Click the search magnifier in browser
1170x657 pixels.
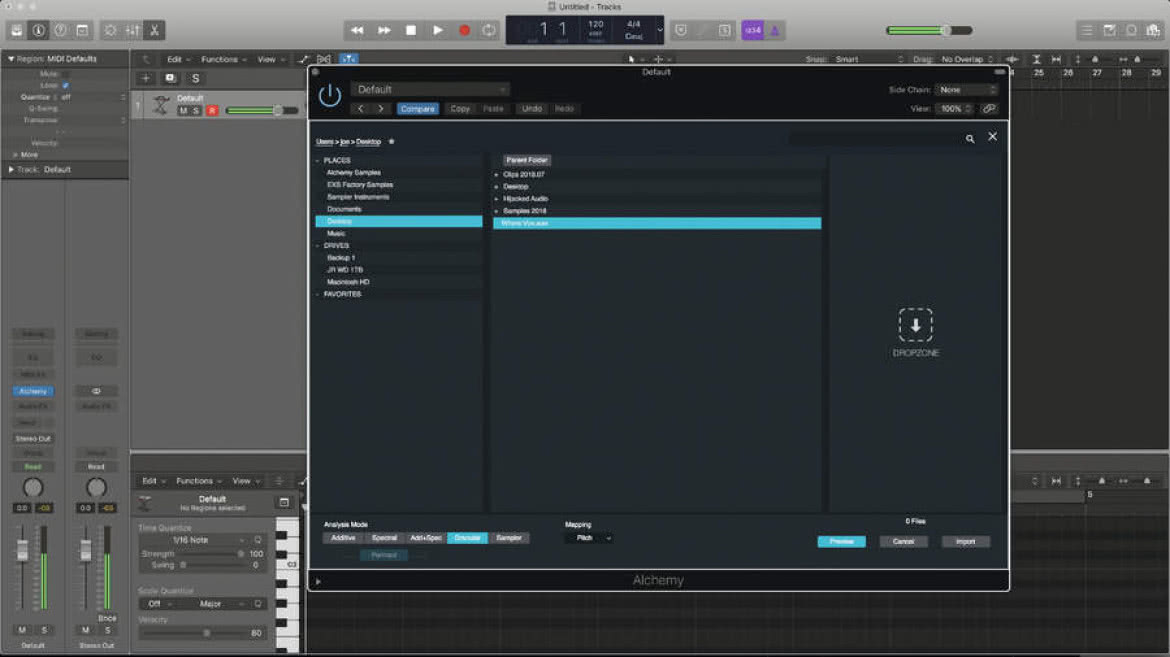pyautogui.click(x=970, y=139)
